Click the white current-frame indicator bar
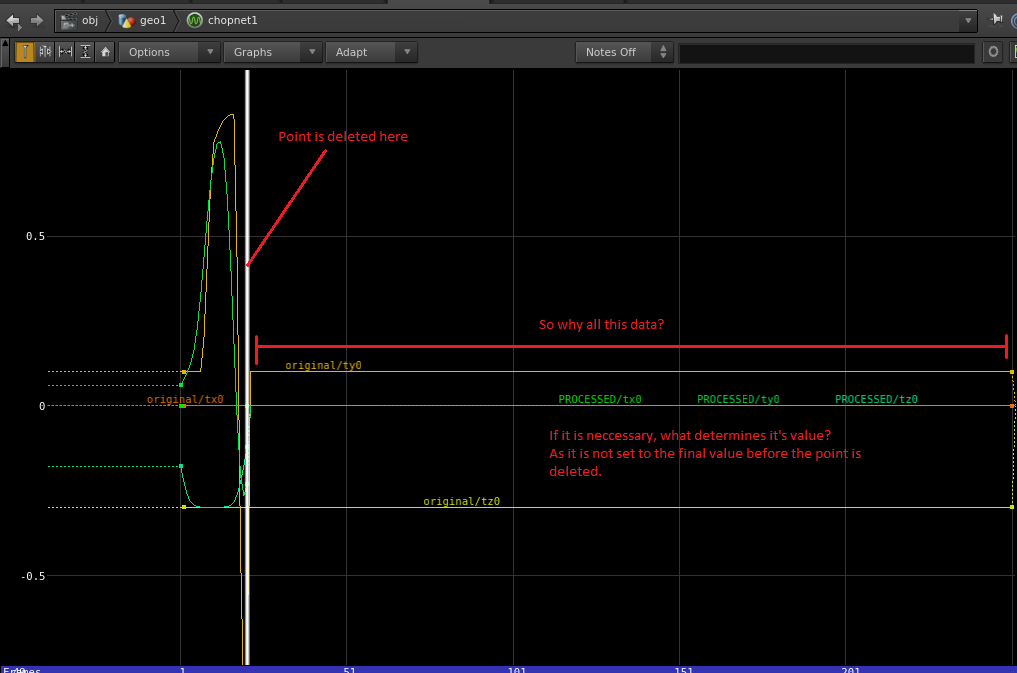Viewport: 1017px width, 673px height. [247, 367]
